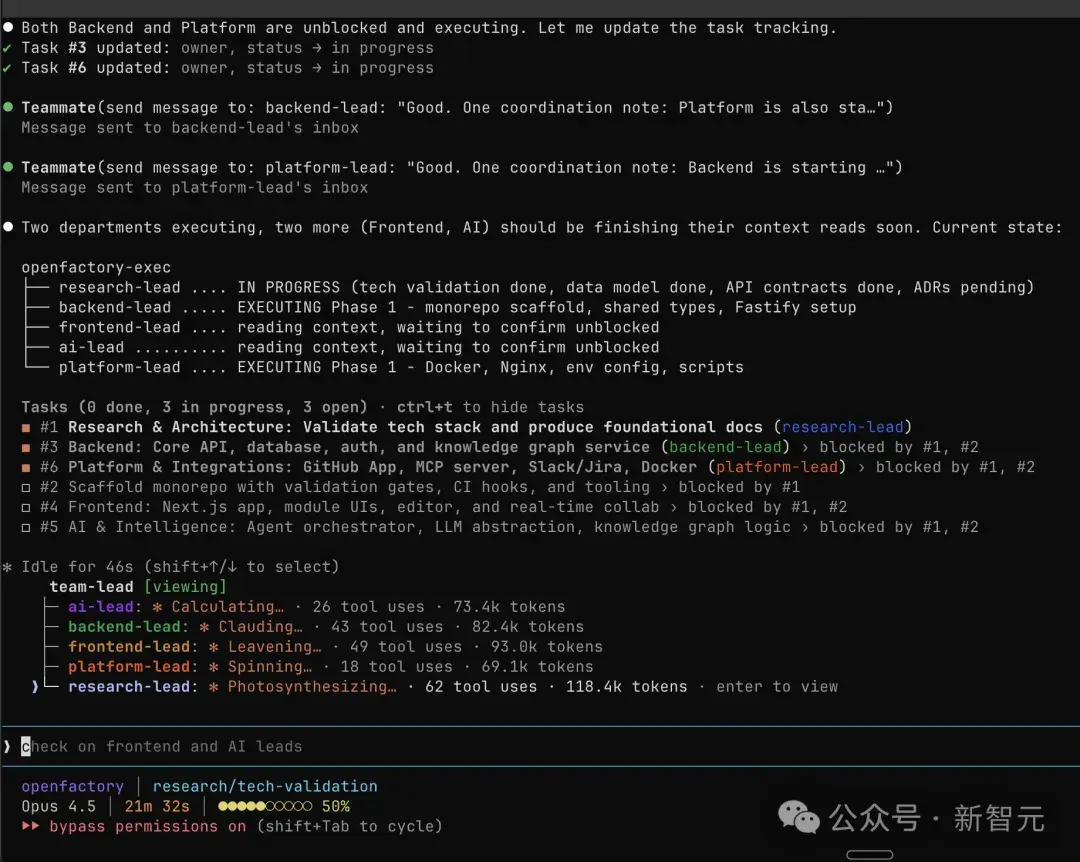Click the '49 tool uses' count for frontend-lead
1080x862 pixels.
(x=406, y=646)
